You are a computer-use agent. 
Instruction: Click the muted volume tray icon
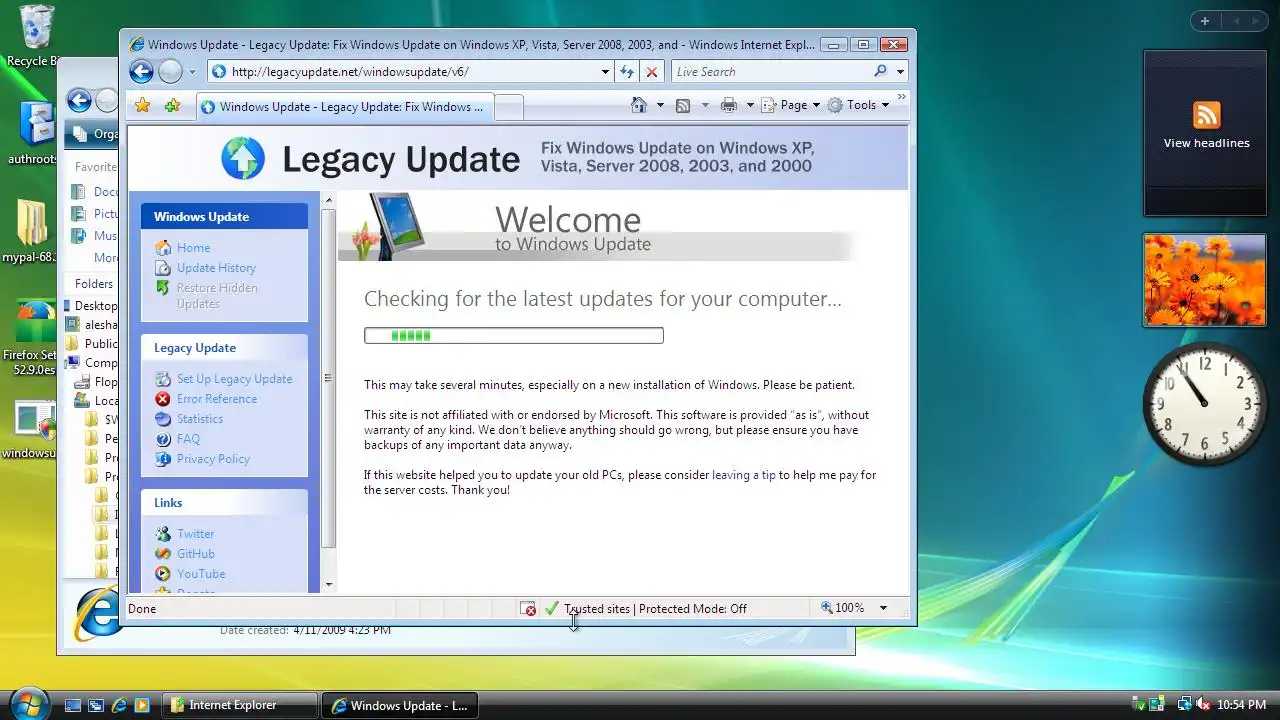coord(1203,705)
